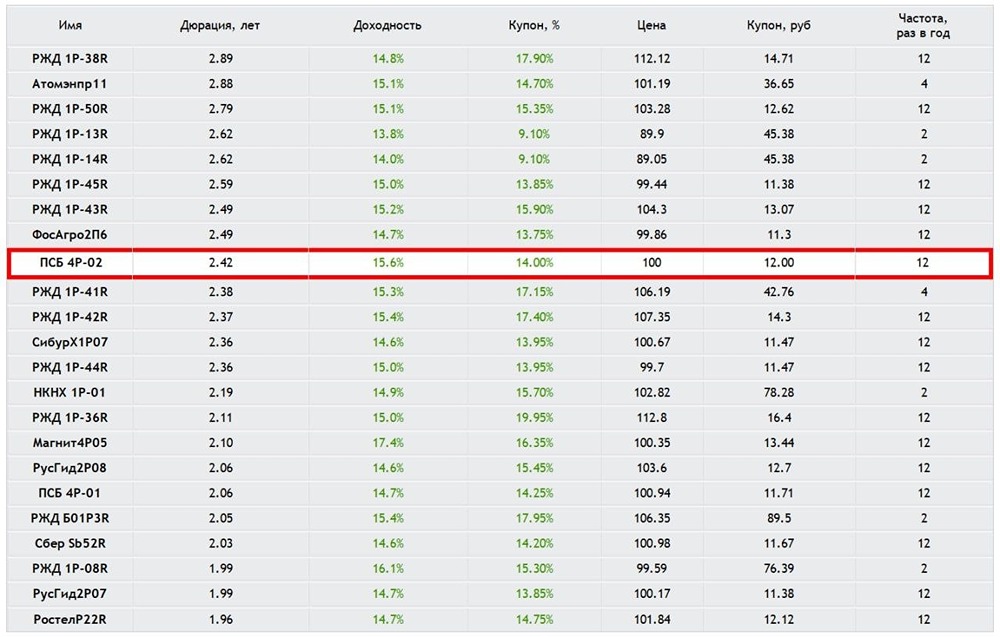1000x637 pixels.
Task: Sort by the Дюрация, лет column header
Action: [x=221, y=25]
